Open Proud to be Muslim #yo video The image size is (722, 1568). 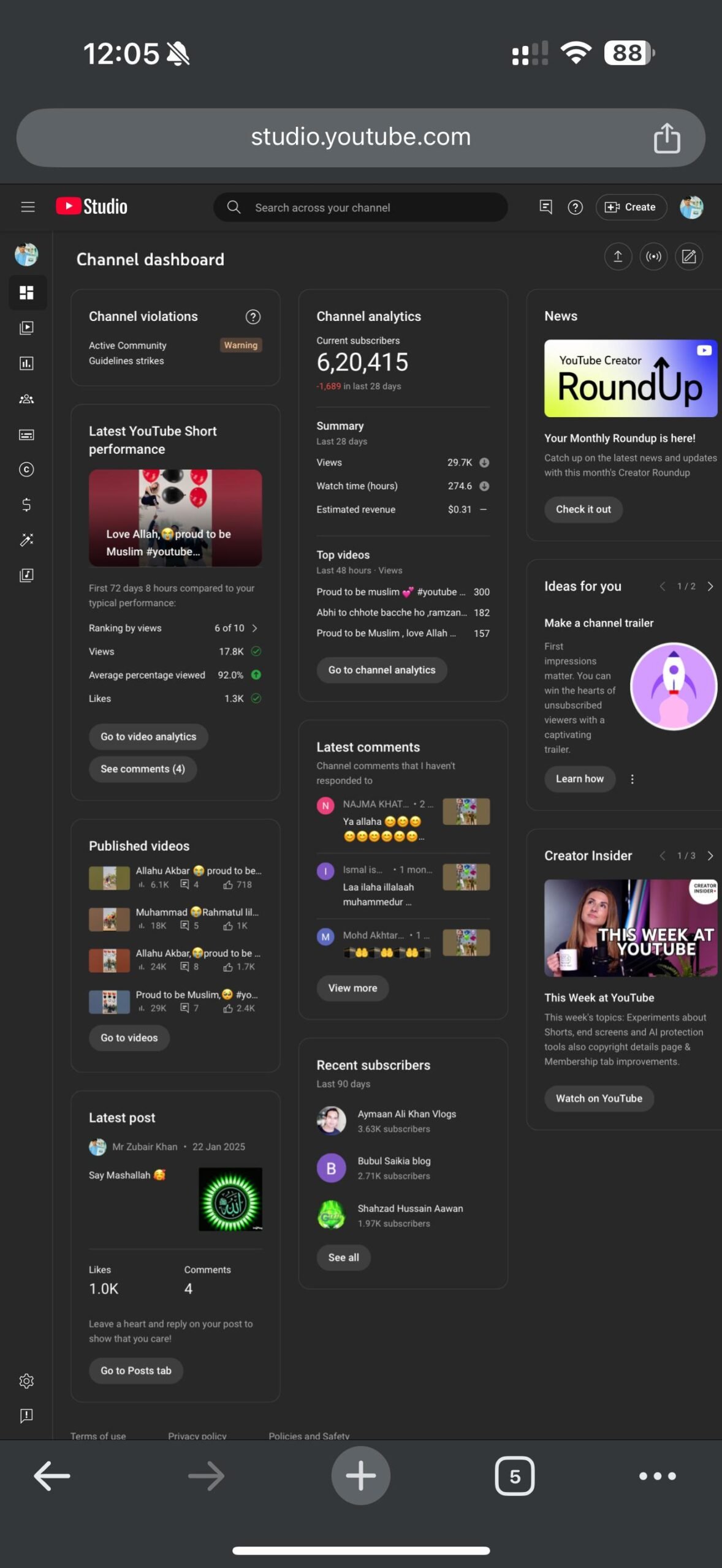(x=175, y=1001)
